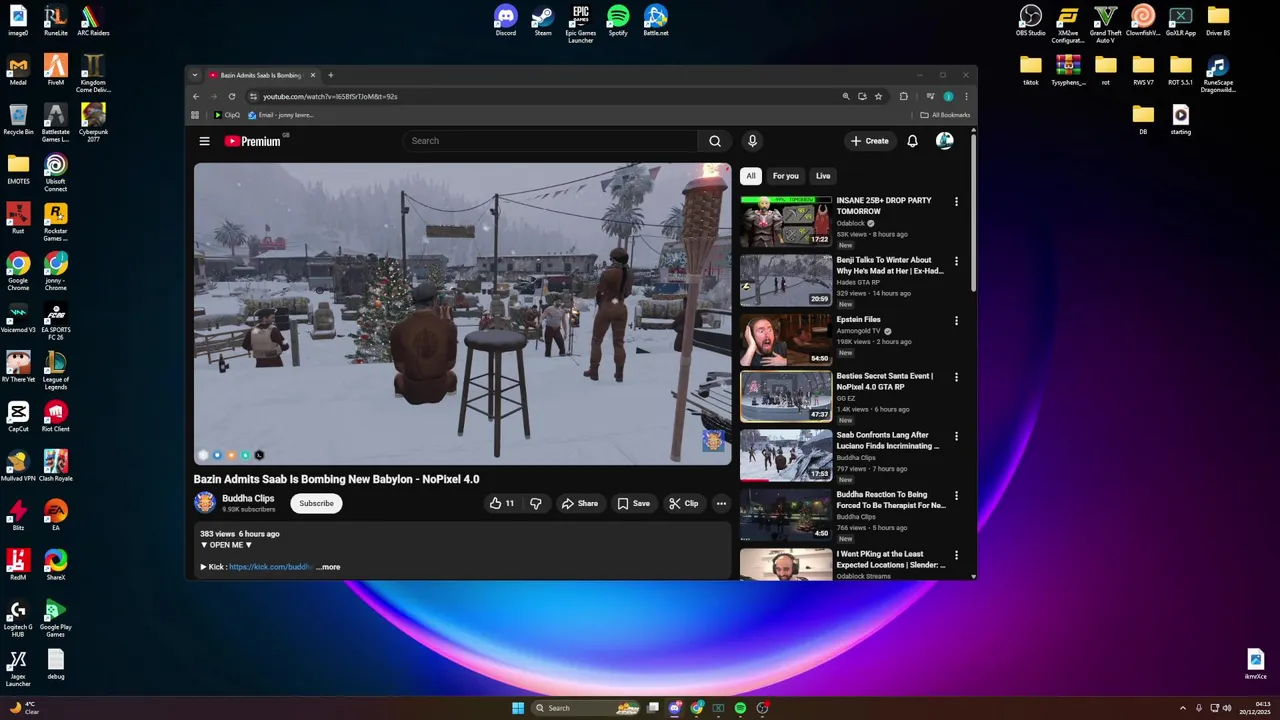Open options menu for INSANE 25B+ DROP PARTY video
This screenshot has height=720, width=1280.
pyautogui.click(x=956, y=201)
